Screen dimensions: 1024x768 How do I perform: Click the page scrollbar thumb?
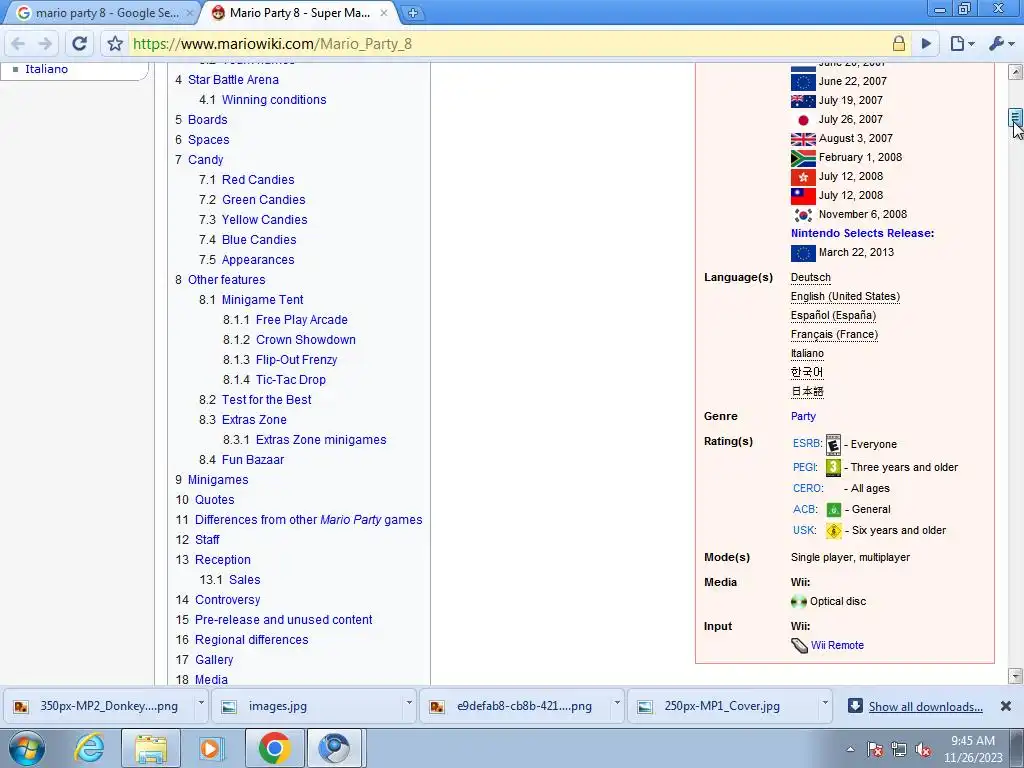(x=1015, y=118)
